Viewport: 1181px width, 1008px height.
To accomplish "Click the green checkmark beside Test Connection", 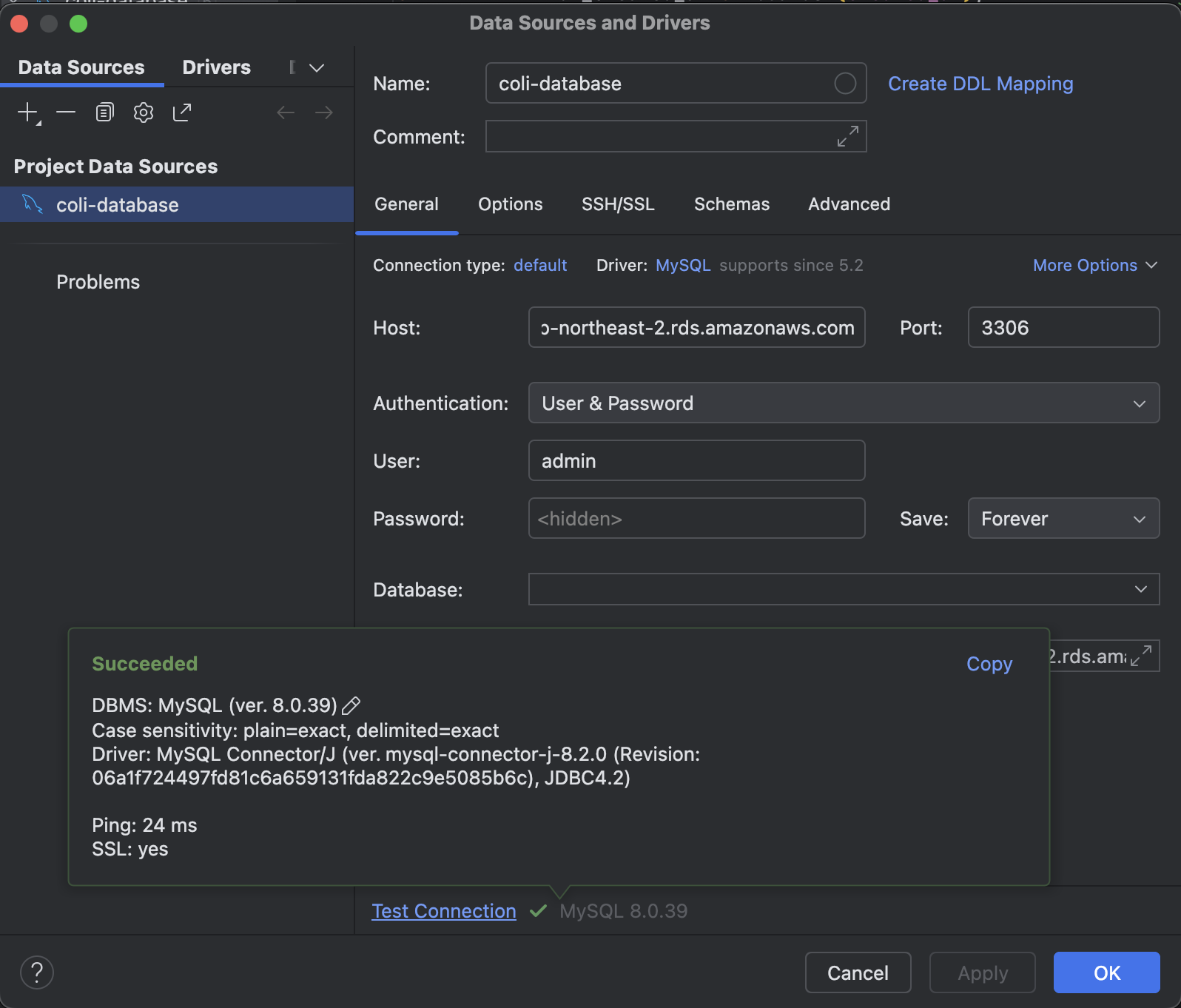I will [x=538, y=911].
